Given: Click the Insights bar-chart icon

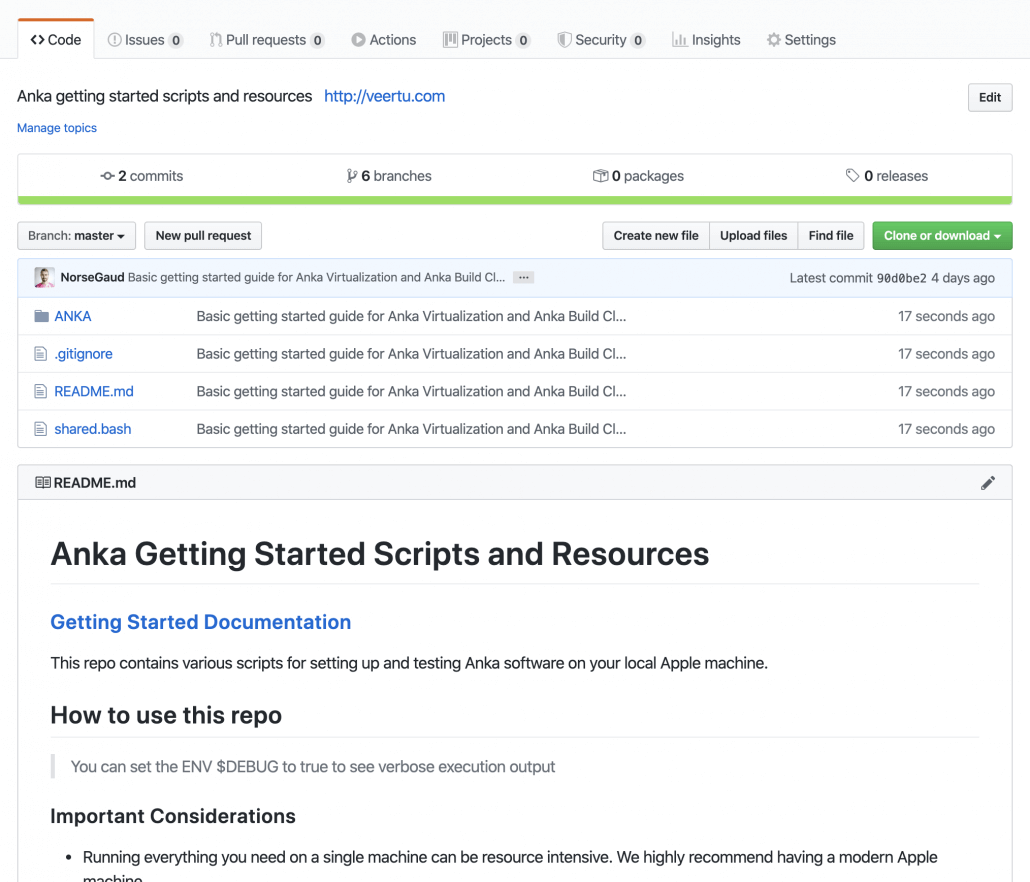Looking at the screenshot, I should [679, 39].
